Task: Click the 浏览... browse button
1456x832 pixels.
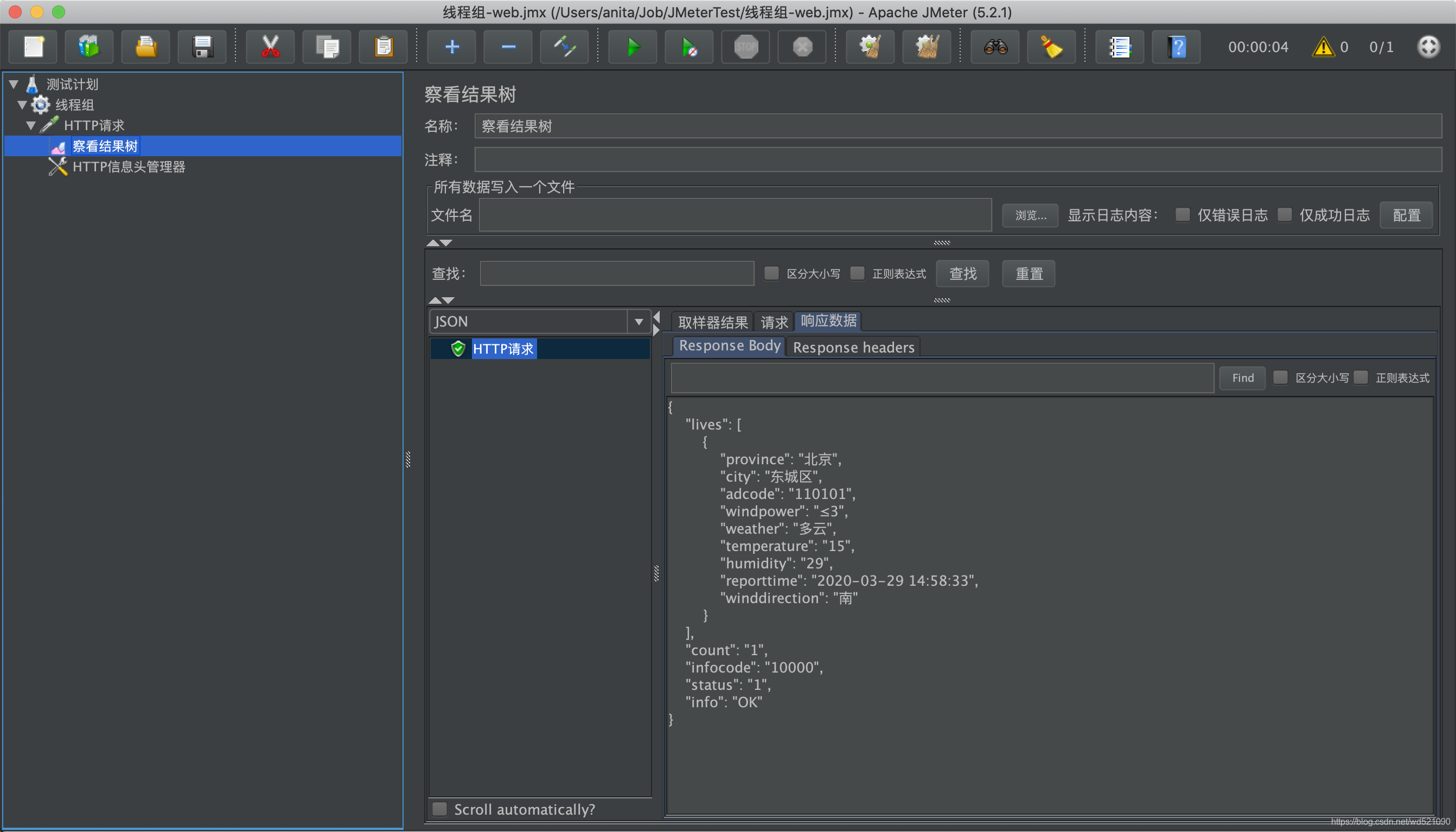Action: pyautogui.click(x=1030, y=215)
